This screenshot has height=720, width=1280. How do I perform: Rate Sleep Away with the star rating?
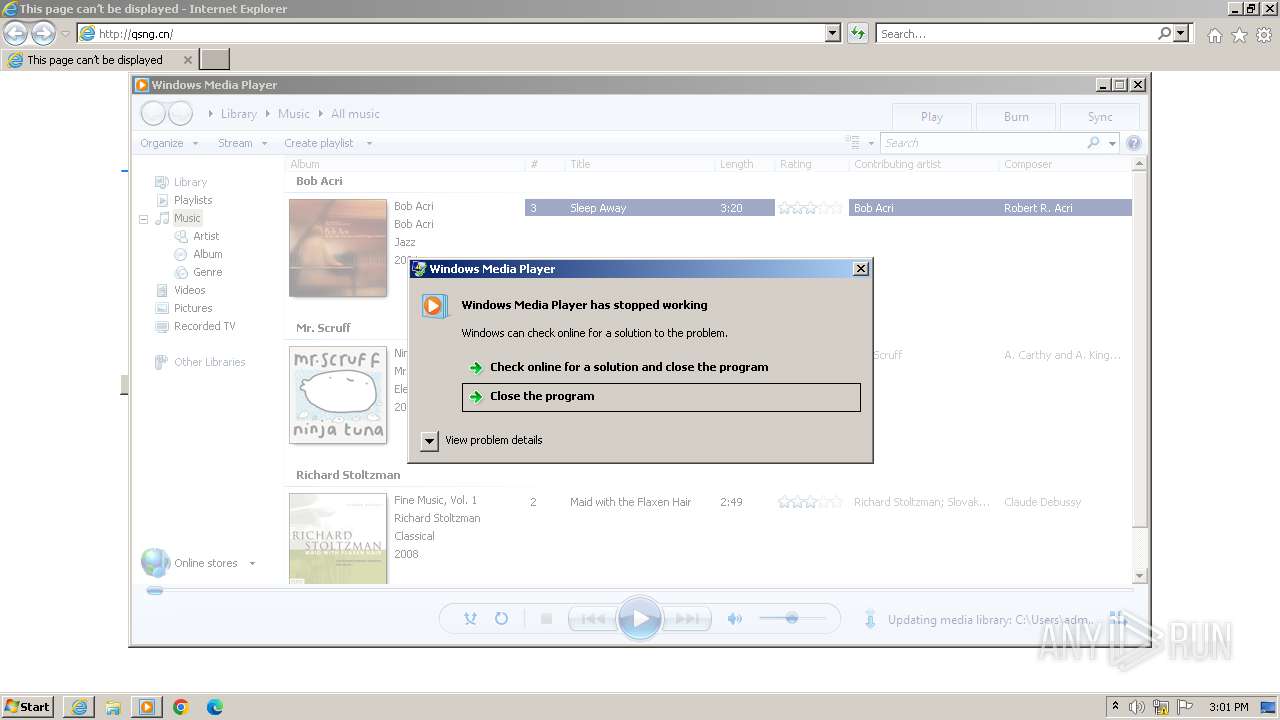click(x=810, y=208)
